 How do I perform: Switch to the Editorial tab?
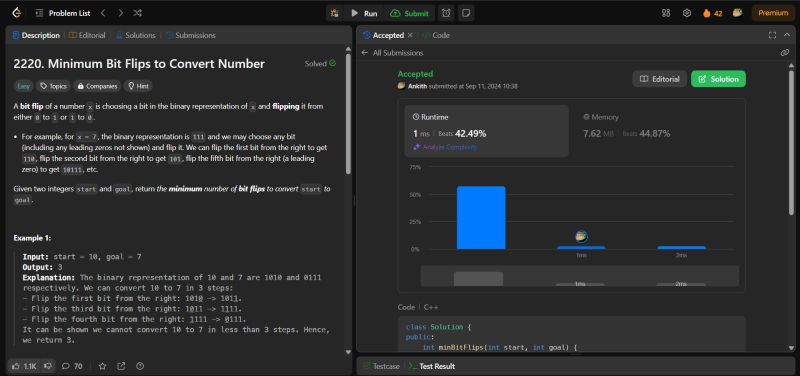(87, 35)
